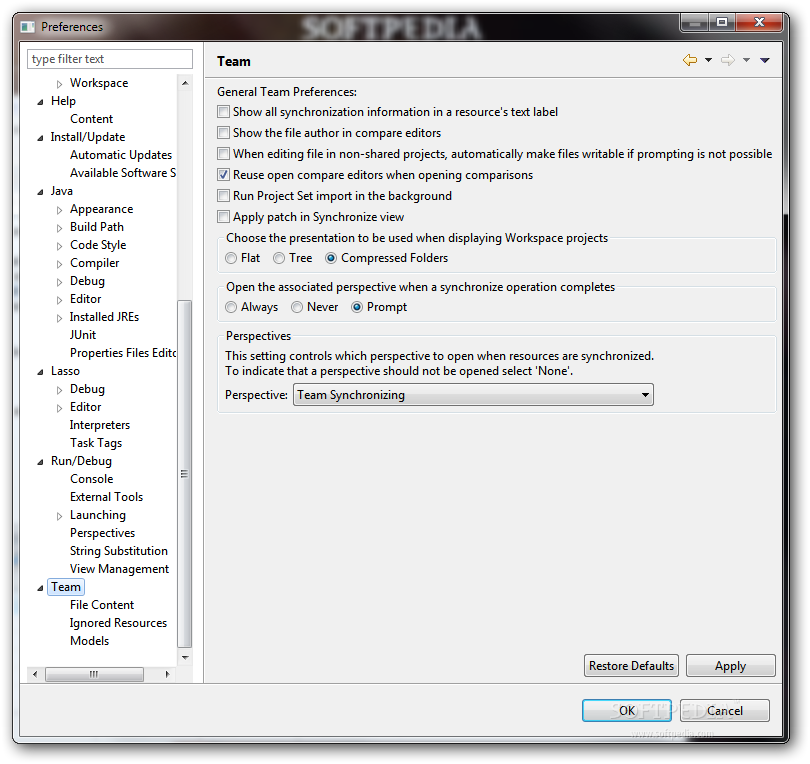Collapse the Lasso tree node
The width and height of the screenshot is (810, 764).
click(40, 372)
